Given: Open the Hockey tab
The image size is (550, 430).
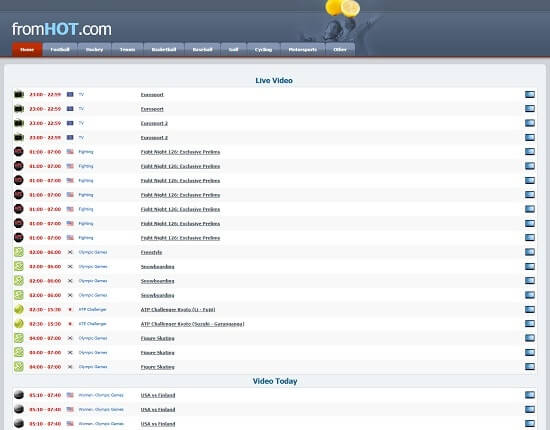Looking at the screenshot, I should tap(94, 50).
